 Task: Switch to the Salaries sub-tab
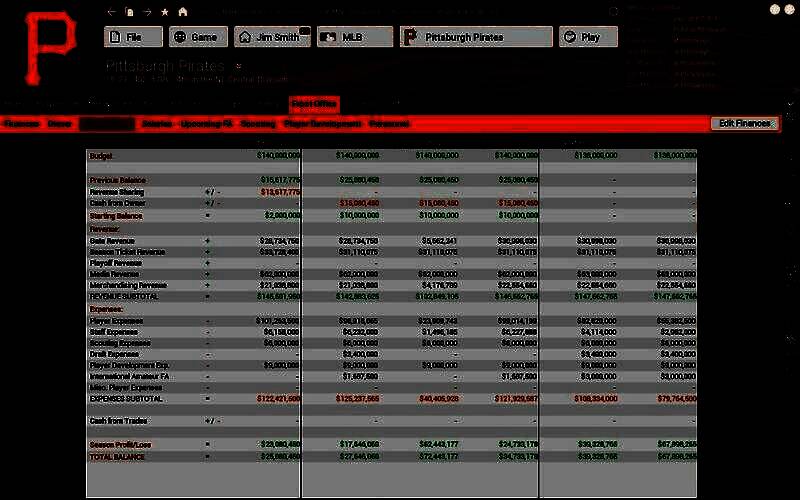coord(157,124)
